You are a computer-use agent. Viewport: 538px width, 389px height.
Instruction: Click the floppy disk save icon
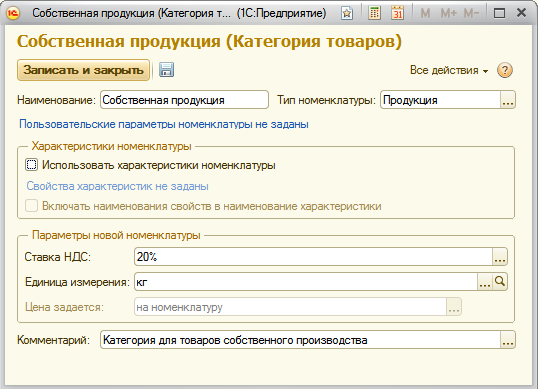coord(166,70)
